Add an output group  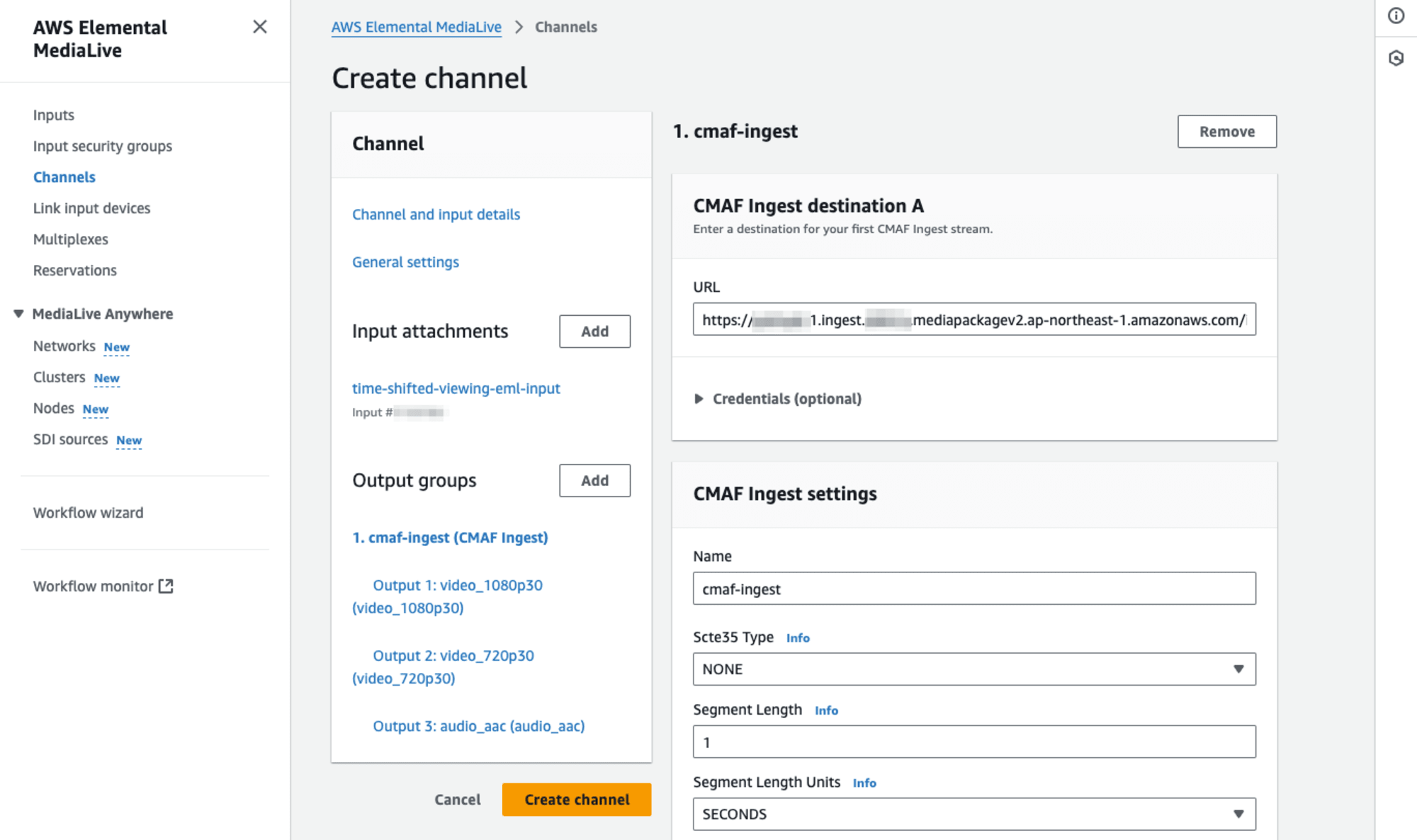point(595,481)
